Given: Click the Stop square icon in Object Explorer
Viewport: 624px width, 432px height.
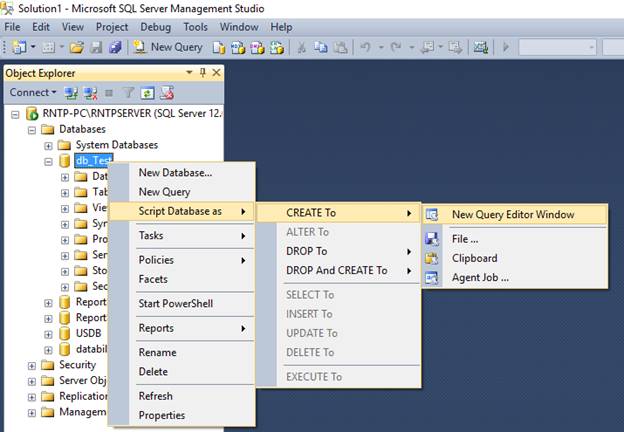Looking at the screenshot, I should point(109,93).
